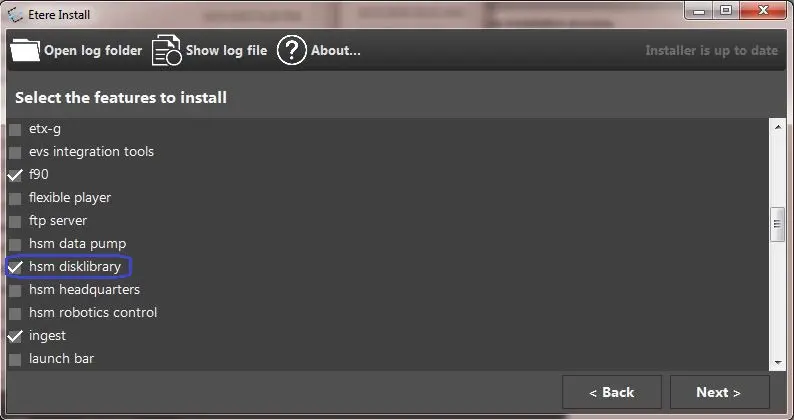The width and height of the screenshot is (794, 420).
Task: Uncheck the hsm disklibrary checkbox
Action: tap(15, 267)
